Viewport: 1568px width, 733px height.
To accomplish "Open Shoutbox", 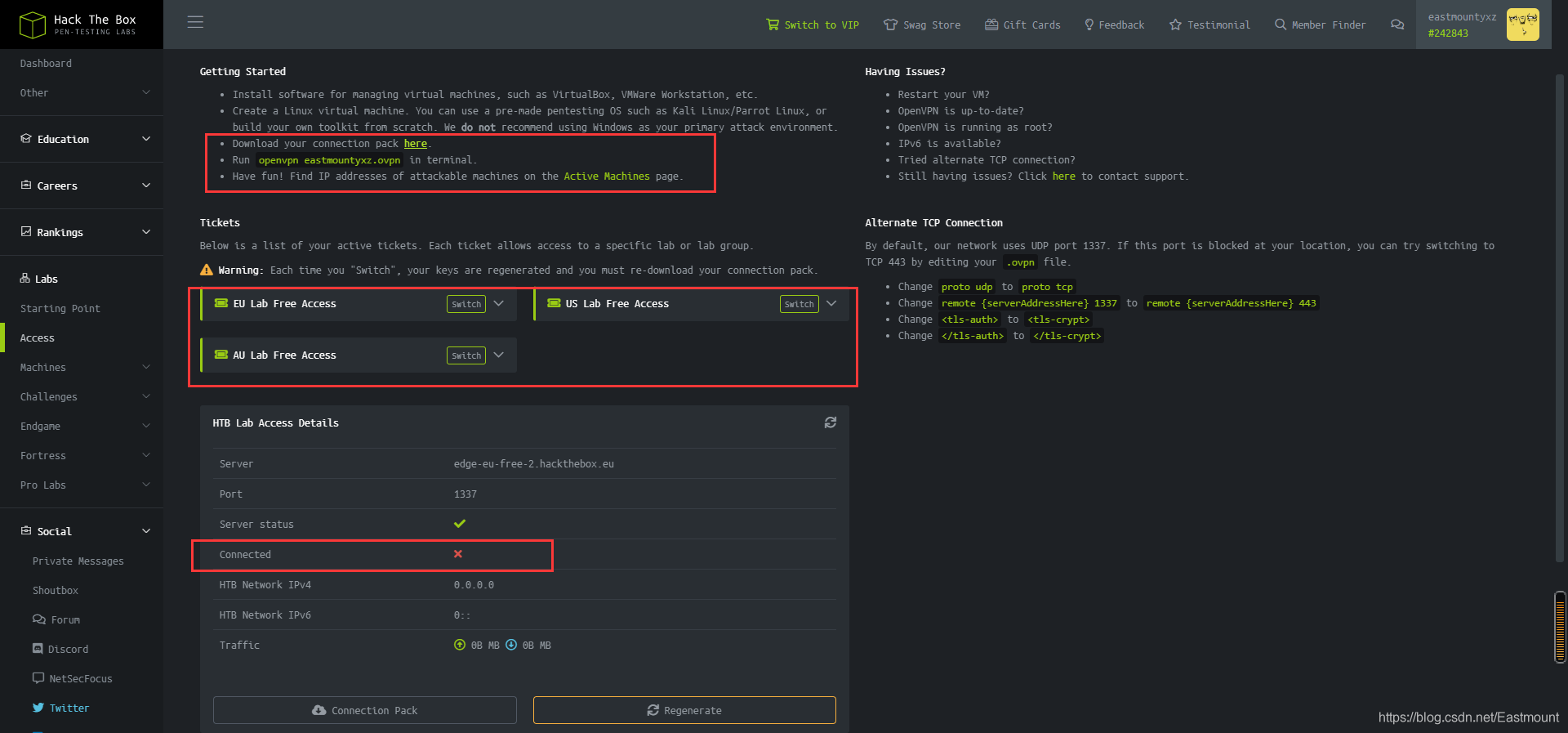I will click(56, 591).
